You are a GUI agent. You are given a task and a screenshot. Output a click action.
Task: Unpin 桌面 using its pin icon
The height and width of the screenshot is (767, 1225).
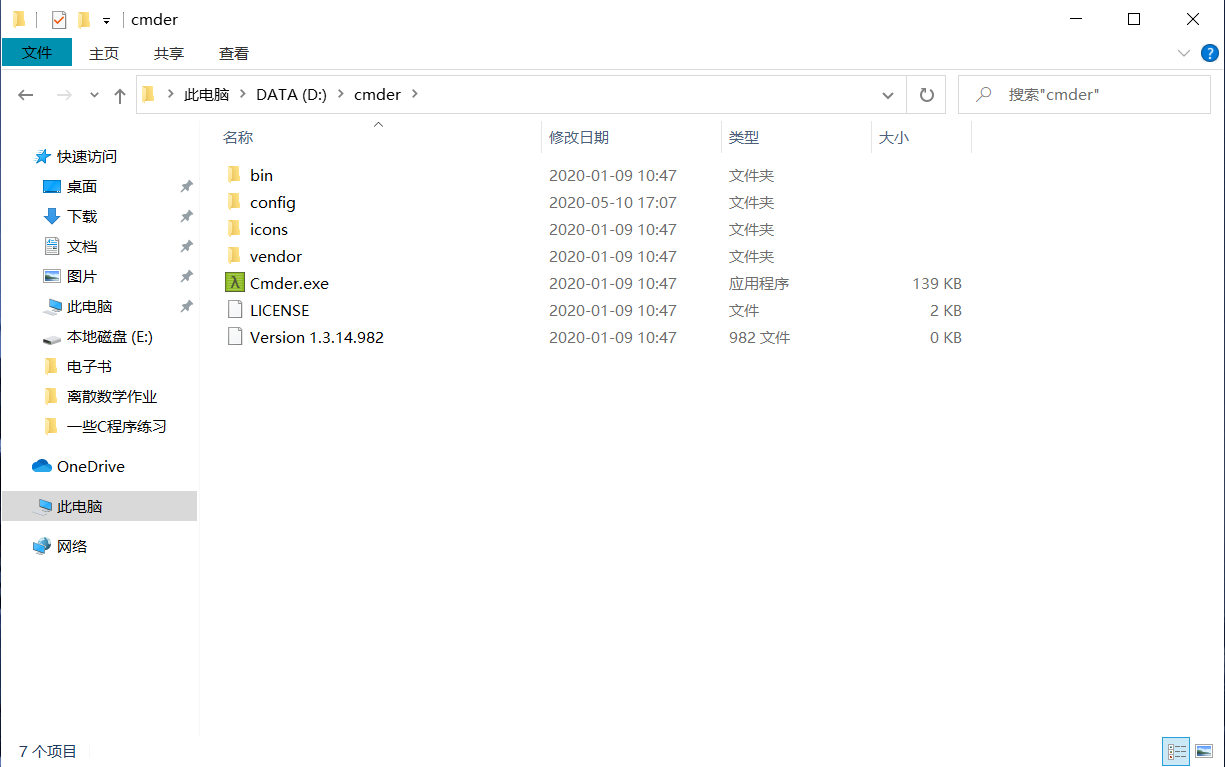[x=186, y=186]
